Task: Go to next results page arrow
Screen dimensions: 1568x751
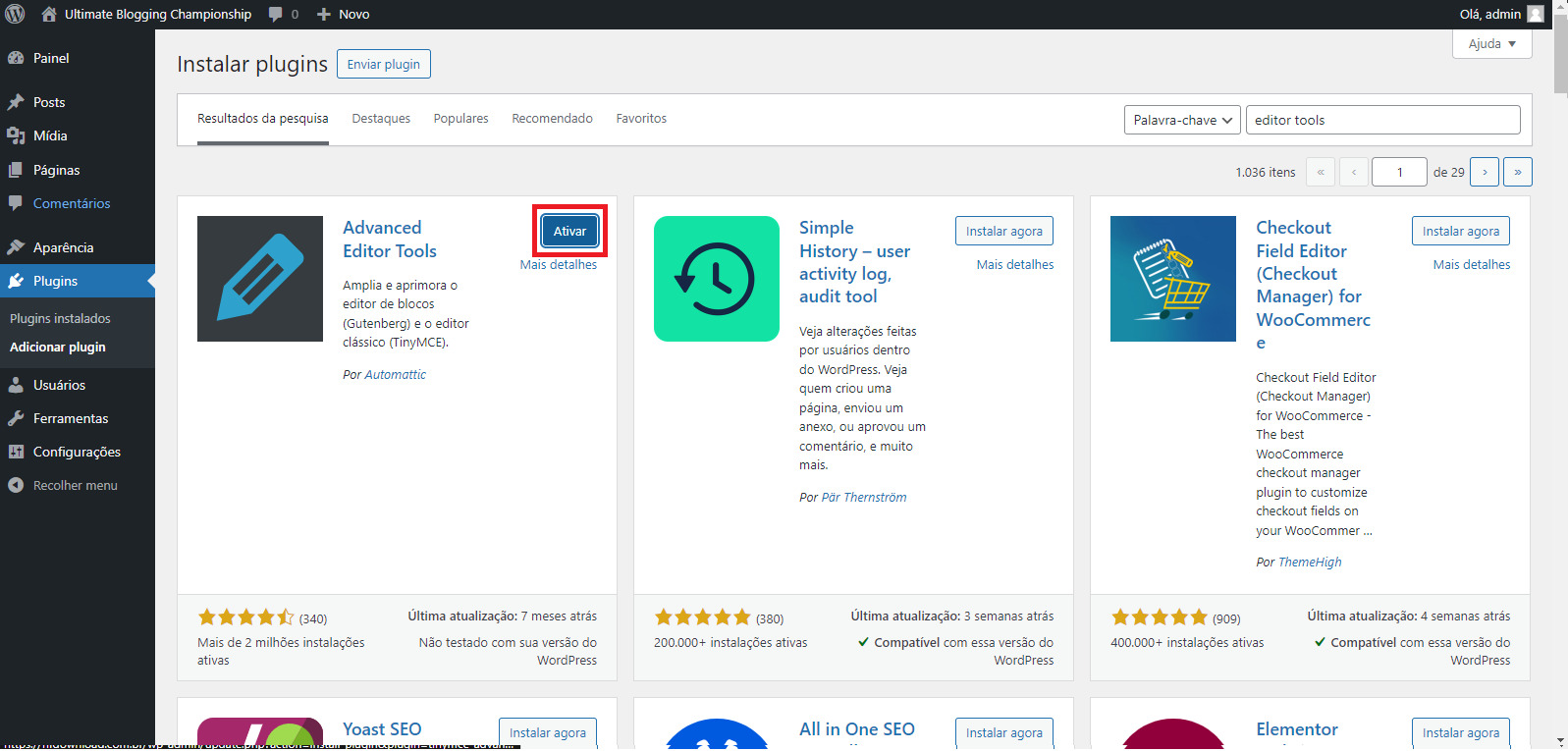Action: tap(1485, 172)
